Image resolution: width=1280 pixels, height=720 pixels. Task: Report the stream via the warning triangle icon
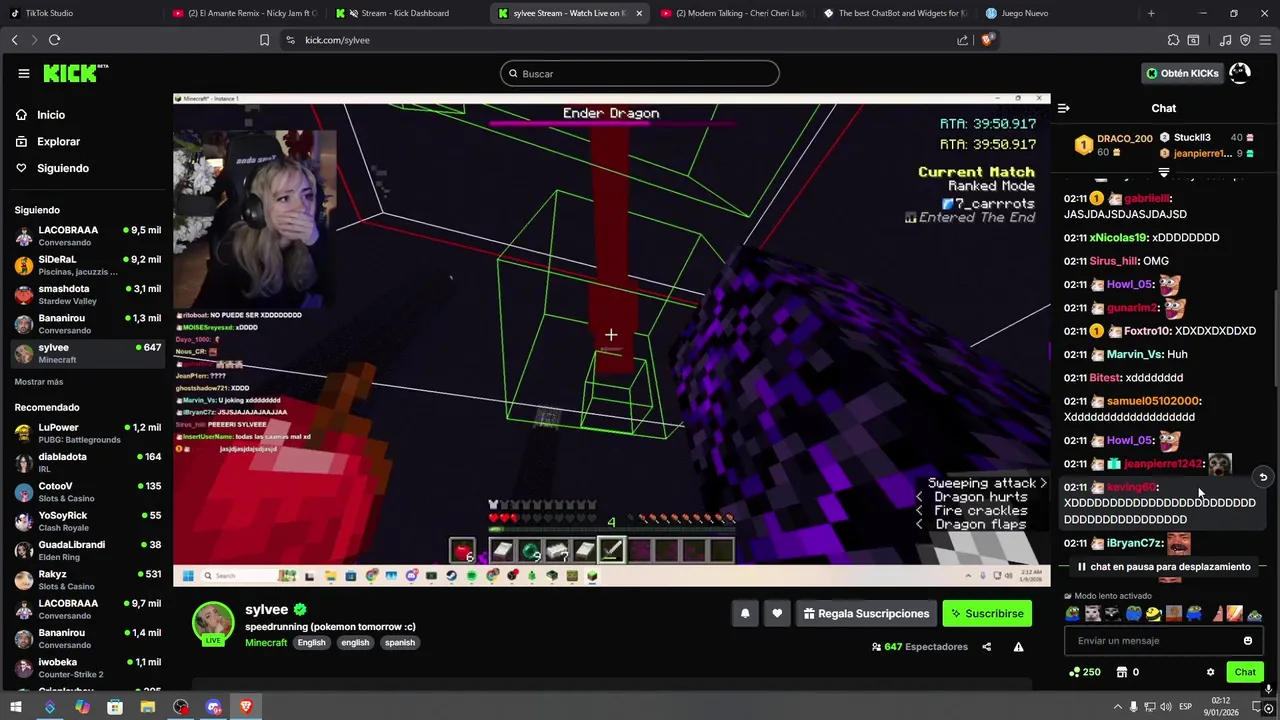(1018, 647)
